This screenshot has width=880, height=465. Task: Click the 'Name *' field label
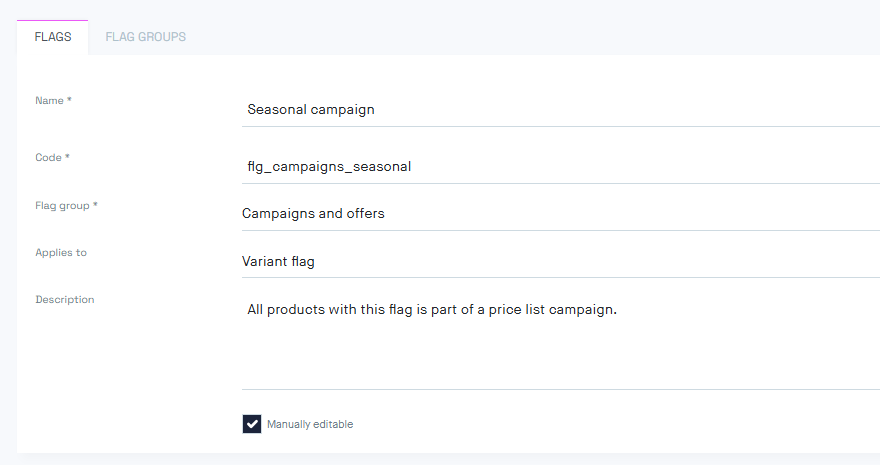click(53, 100)
